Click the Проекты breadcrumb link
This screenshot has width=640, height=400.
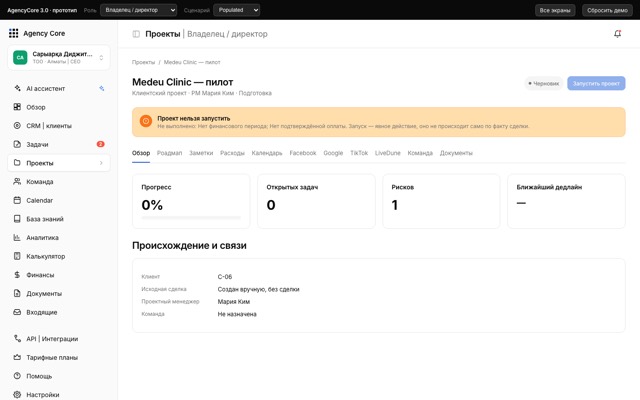click(x=143, y=62)
